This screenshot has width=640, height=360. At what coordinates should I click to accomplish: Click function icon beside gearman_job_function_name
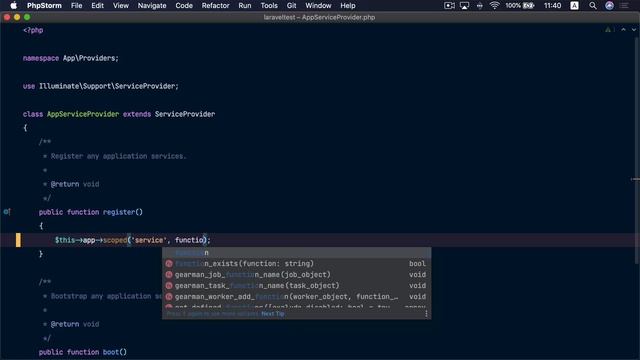coord(169,275)
